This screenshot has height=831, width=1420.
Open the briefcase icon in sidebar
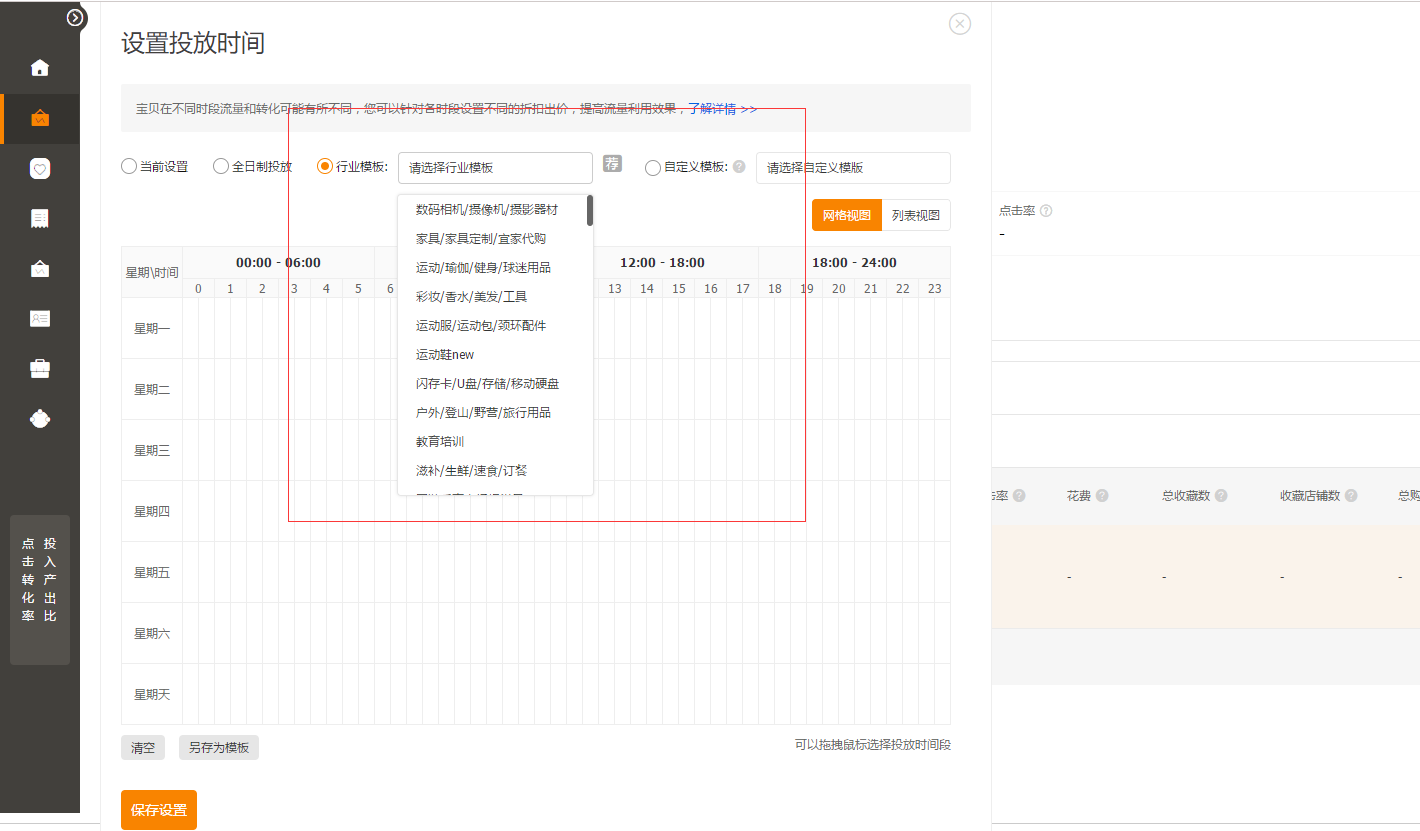click(40, 369)
